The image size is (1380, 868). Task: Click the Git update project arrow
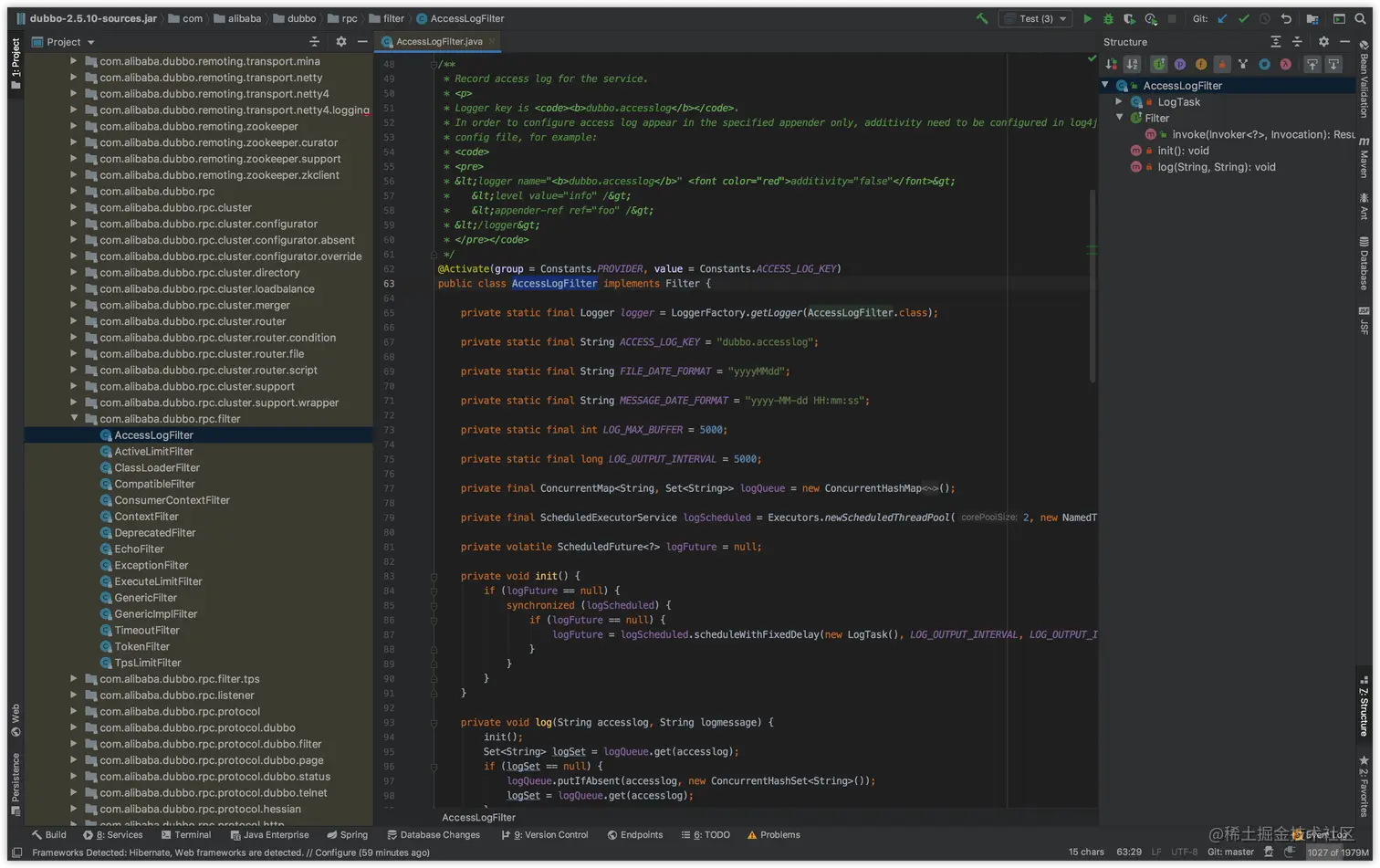click(x=1222, y=18)
